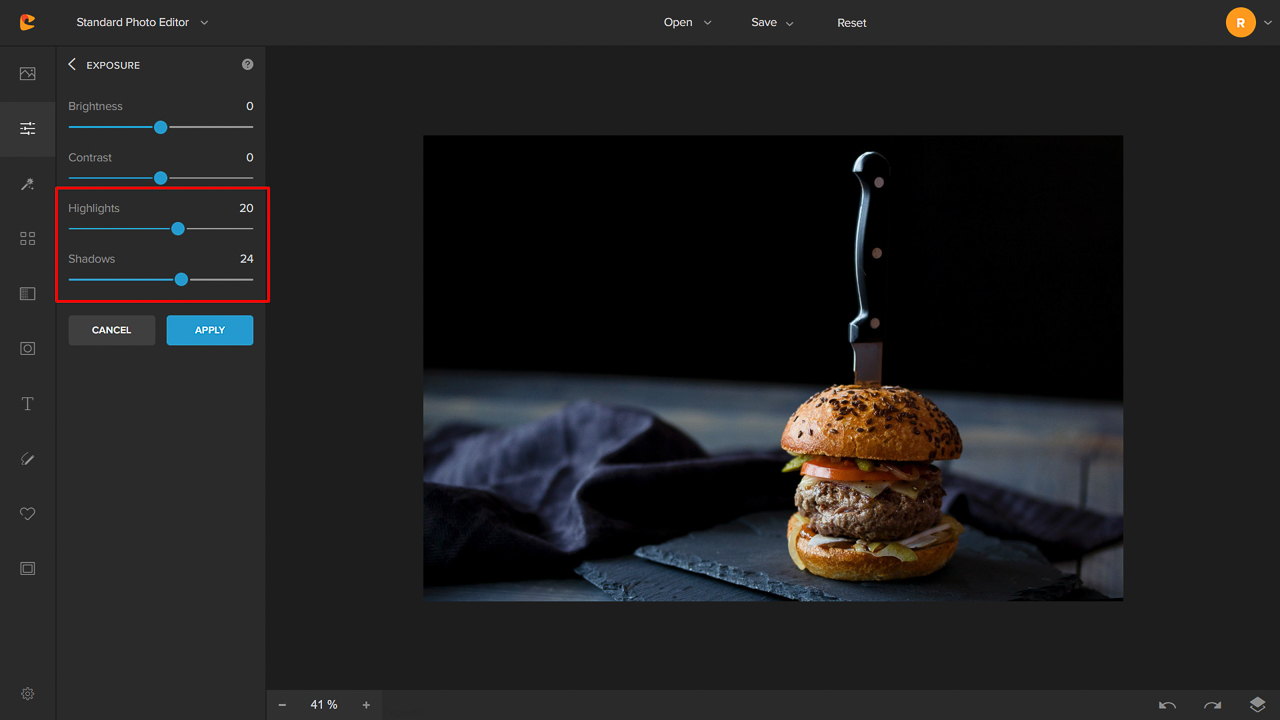Open the Effects panel from the sidebar
This screenshot has width=1280, height=720.
(27, 238)
